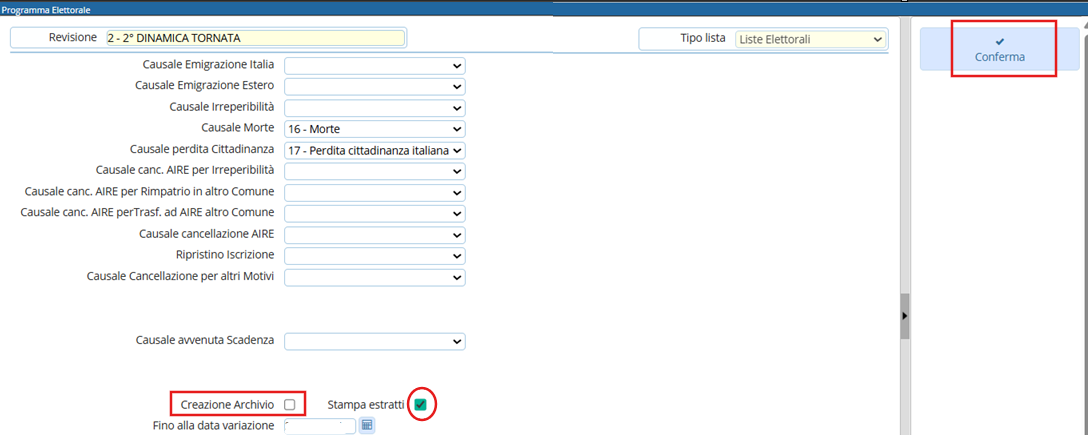Click the Fino alla data variazione date field
The image size is (1088, 447).
coord(319,426)
